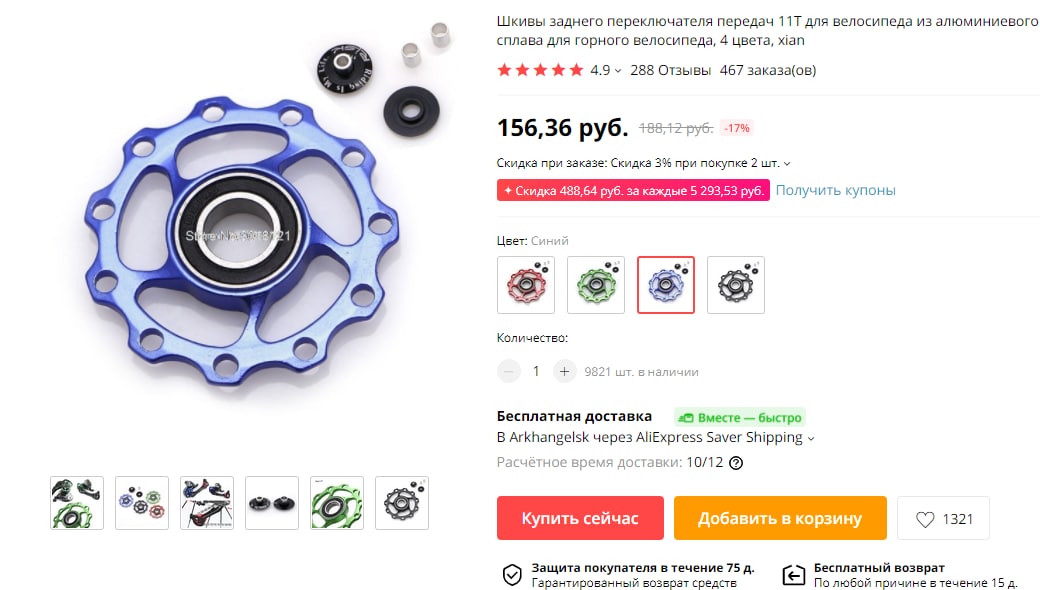
Task: Expand the 3% discount for 2 pcs dropdown
Action: click(787, 163)
